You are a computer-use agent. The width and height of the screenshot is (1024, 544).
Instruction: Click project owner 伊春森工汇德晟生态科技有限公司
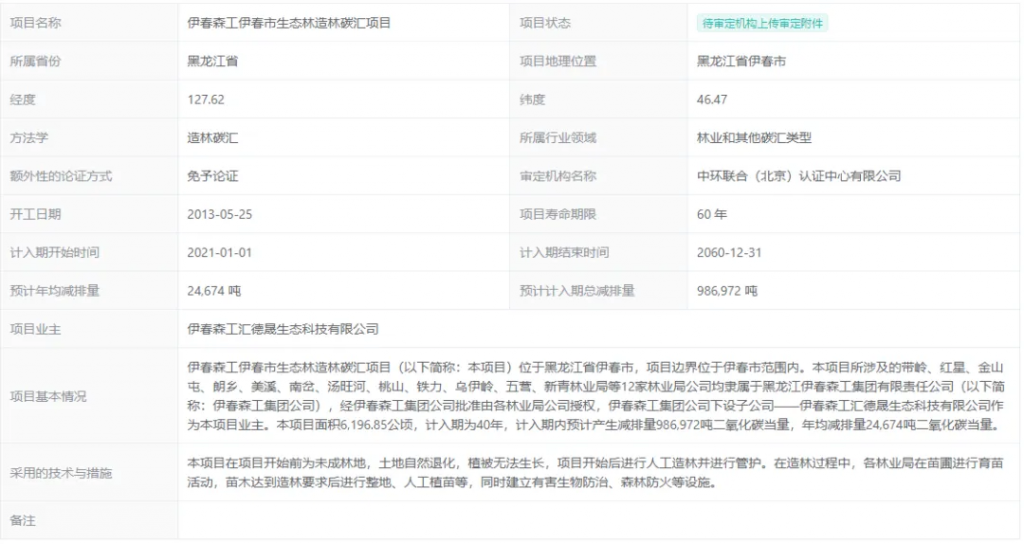pos(283,329)
